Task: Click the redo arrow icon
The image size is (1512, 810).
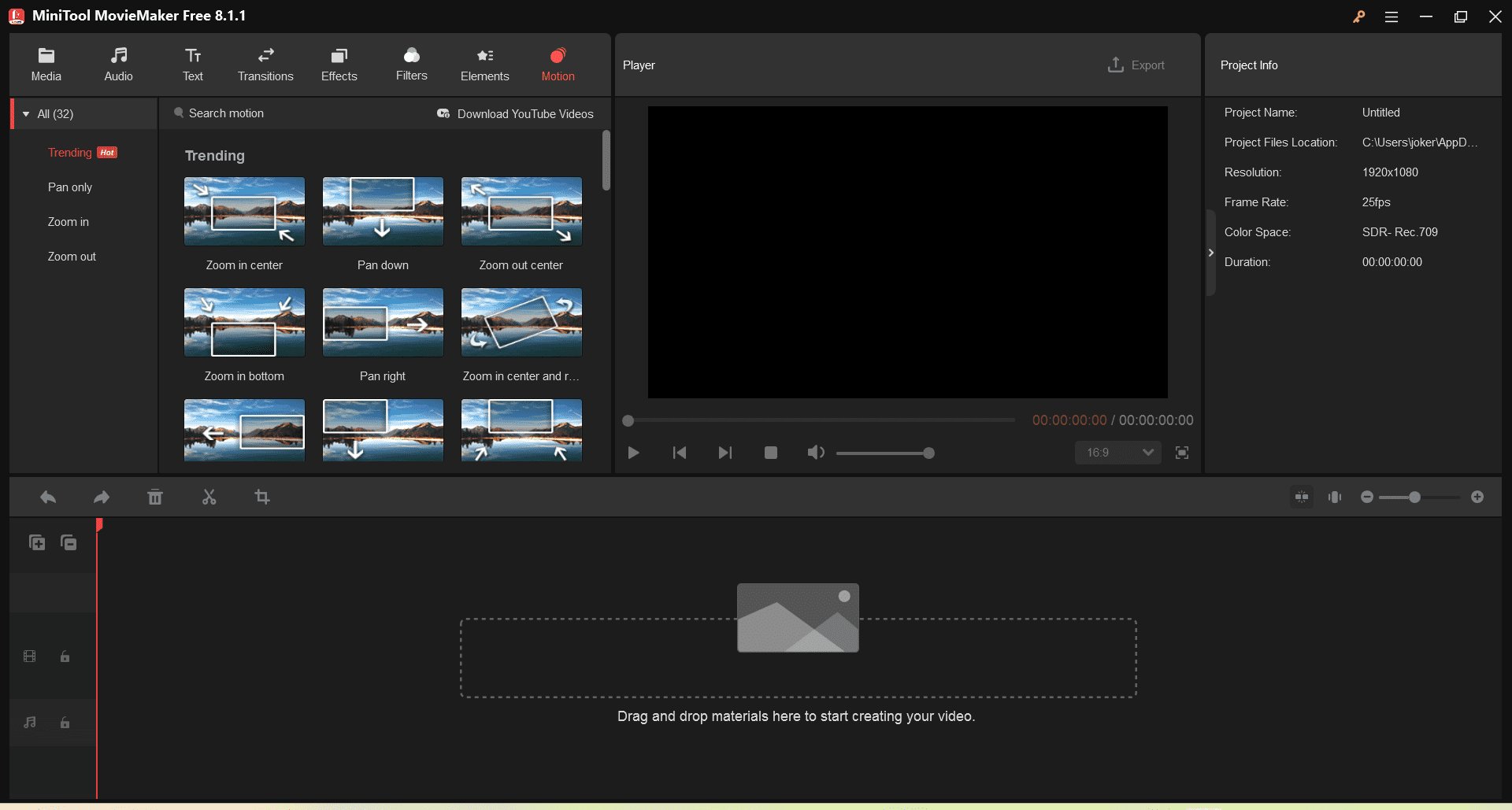Action: pos(102,497)
